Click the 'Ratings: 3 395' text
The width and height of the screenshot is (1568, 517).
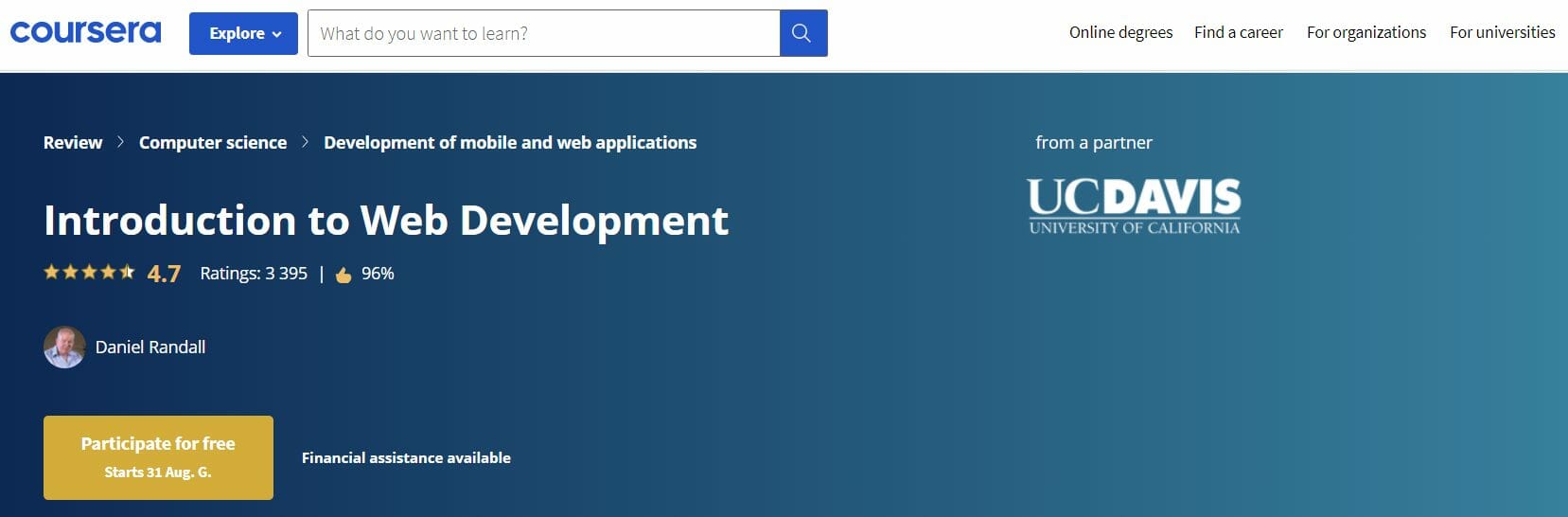click(x=254, y=274)
